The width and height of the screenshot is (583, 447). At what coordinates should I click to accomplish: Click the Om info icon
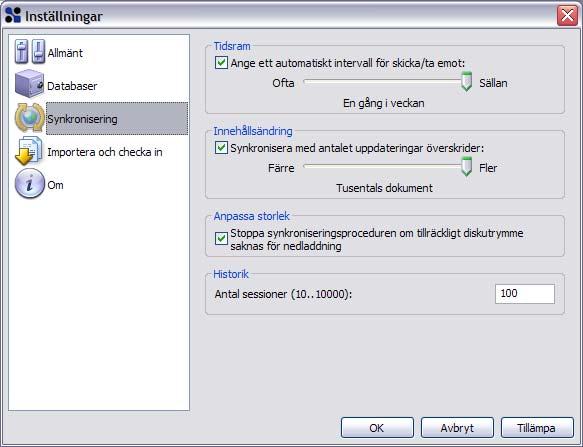click(x=30, y=183)
